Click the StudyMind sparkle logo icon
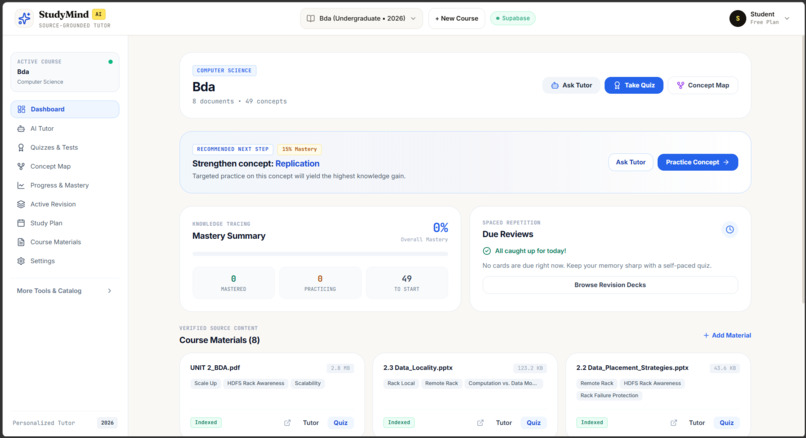The image size is (806, 438). point(24,18)
